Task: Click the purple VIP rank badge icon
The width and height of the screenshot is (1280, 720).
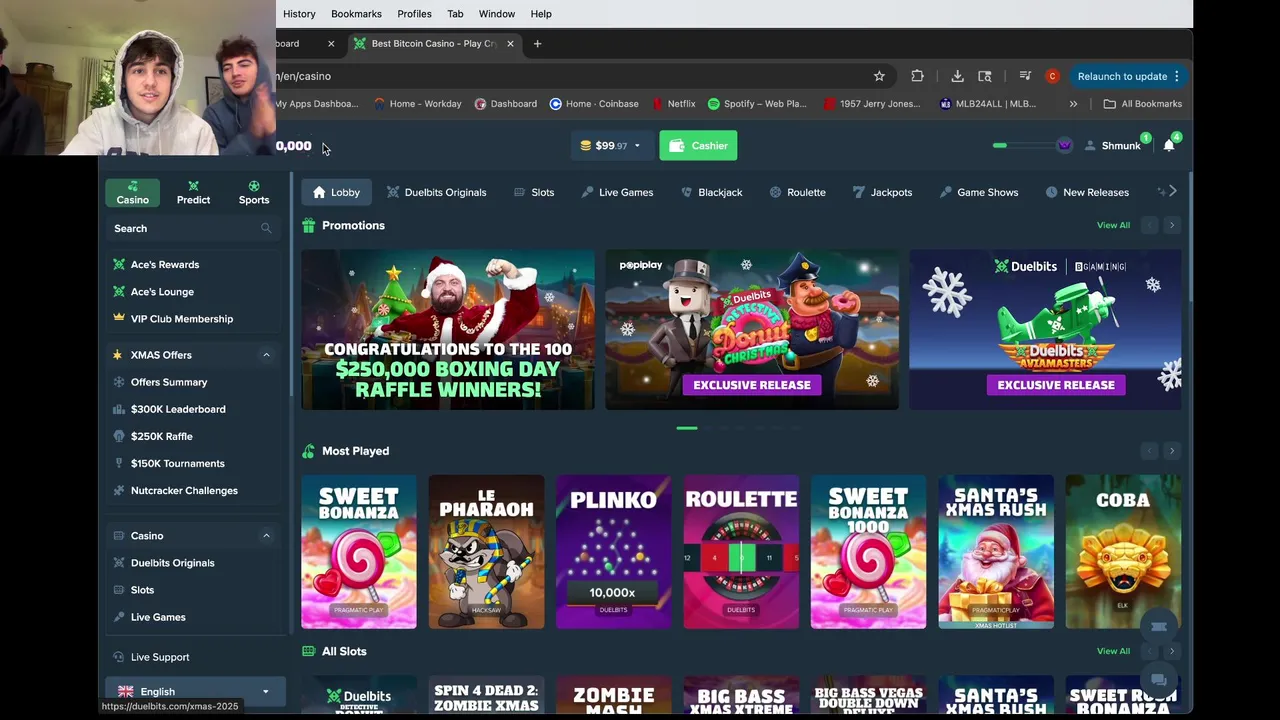Action: click(x=1064, y=145)
